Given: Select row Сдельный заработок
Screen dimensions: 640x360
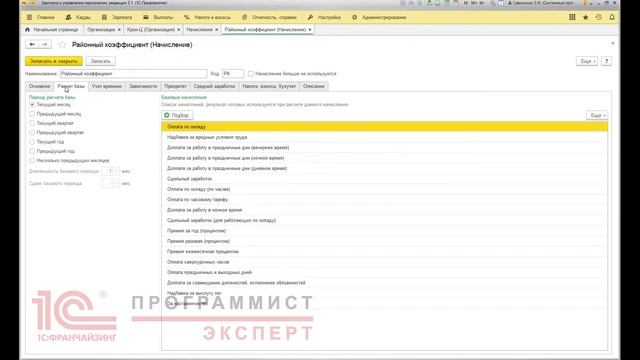Looking at the screenshot, I should [x=384, y=179].
